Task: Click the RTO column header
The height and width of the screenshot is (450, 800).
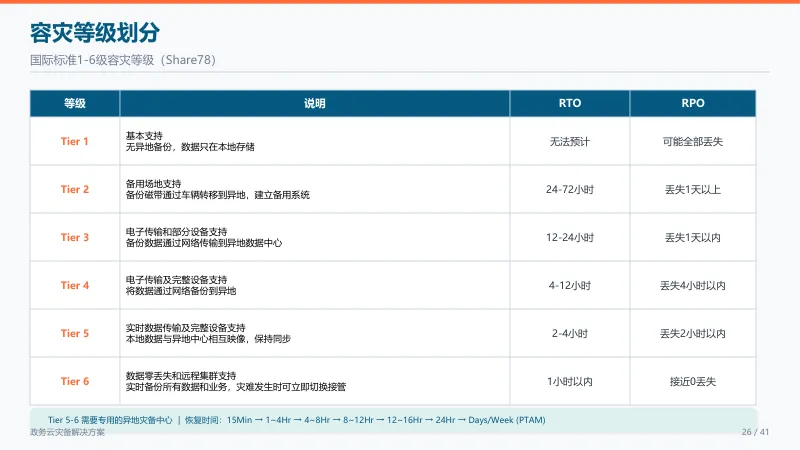Action: [x=570, y=104]
